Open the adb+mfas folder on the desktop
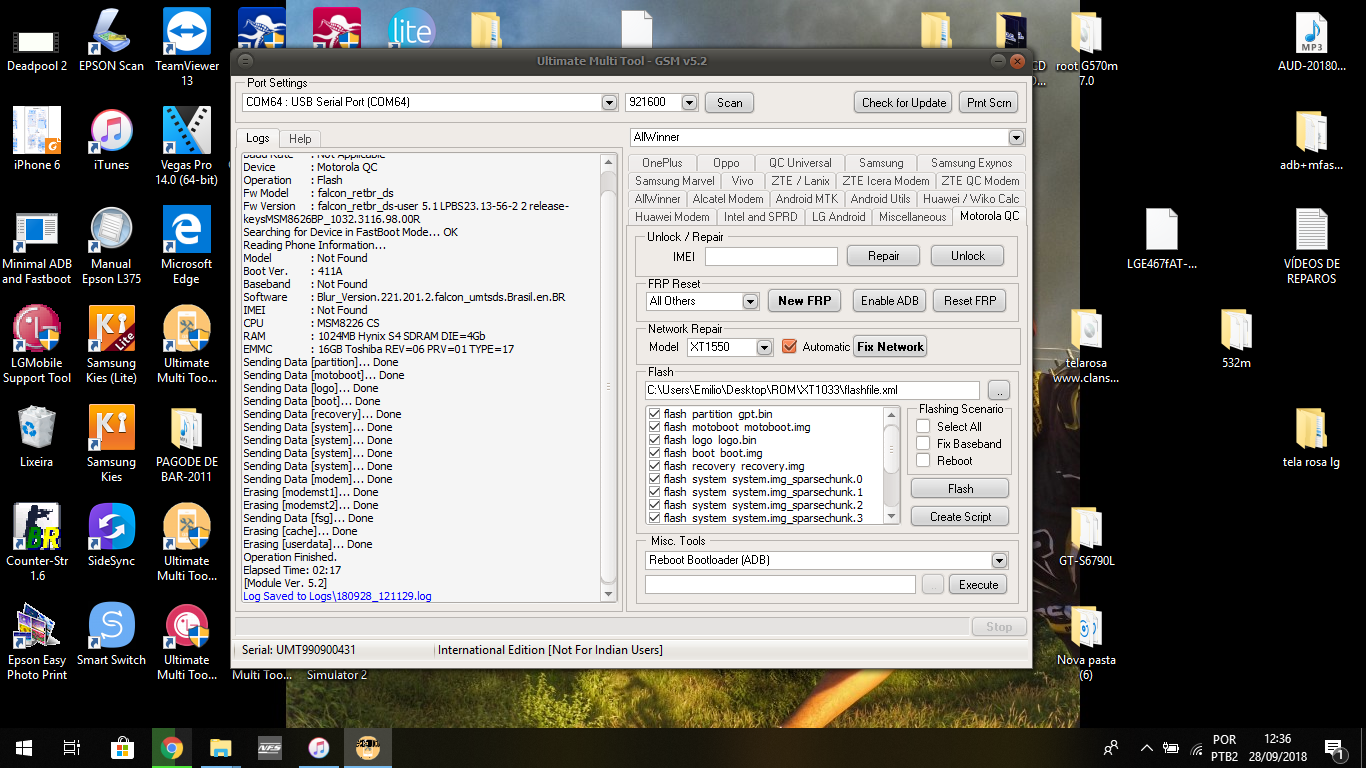The width and height of the screenshot is (1366, 768). tap(1311, 142)
